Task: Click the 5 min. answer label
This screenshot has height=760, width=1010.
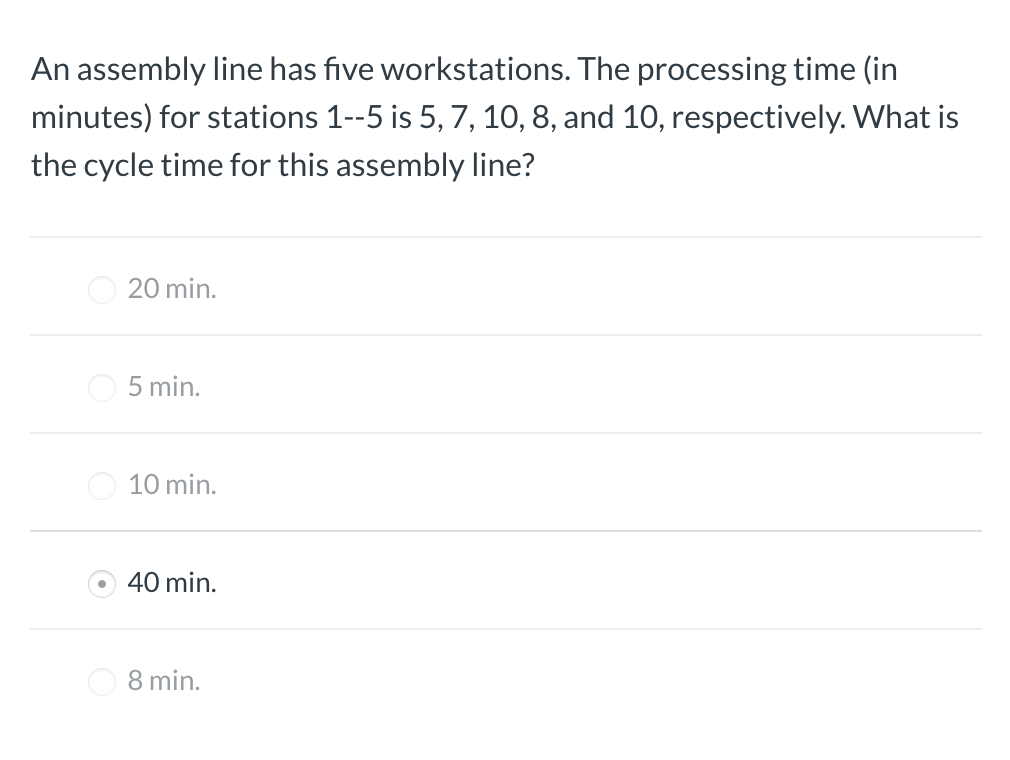Action: pos(164,386)
